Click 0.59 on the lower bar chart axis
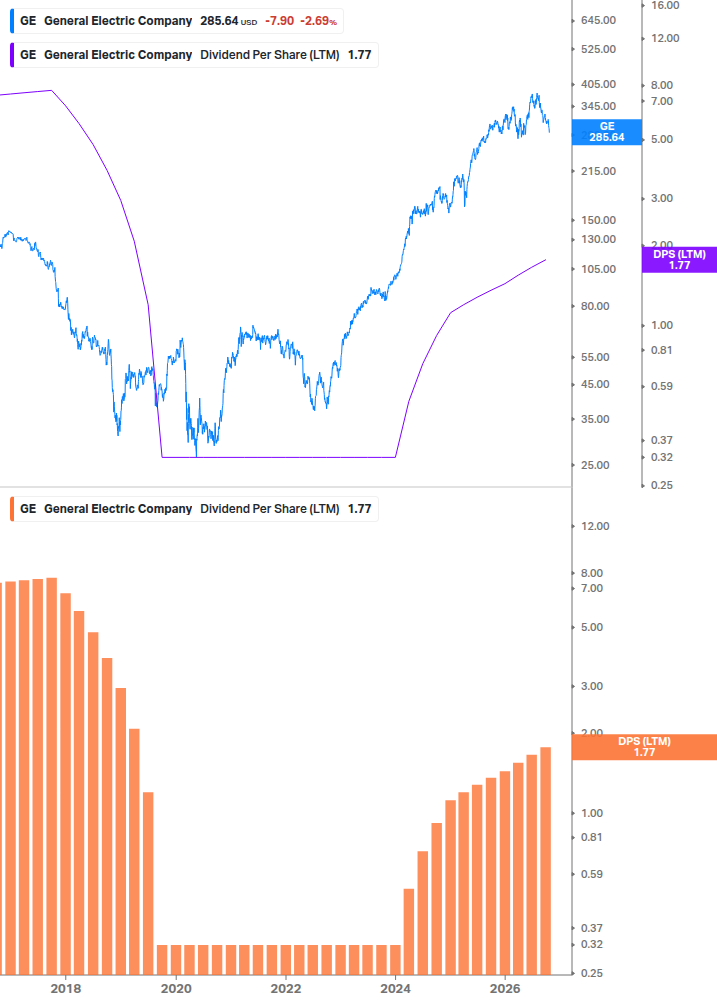Image resolution: width=717 pixels, height=1005 pixels. coord(592,874)
